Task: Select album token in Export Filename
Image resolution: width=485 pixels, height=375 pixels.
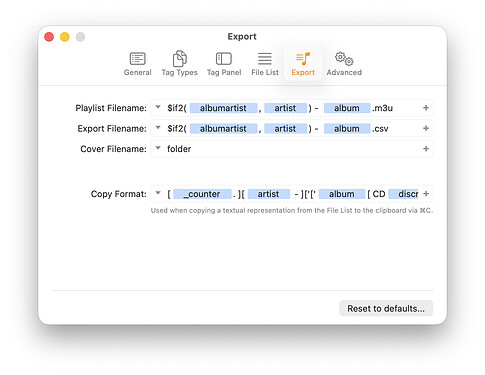Action: click(347, 129)
